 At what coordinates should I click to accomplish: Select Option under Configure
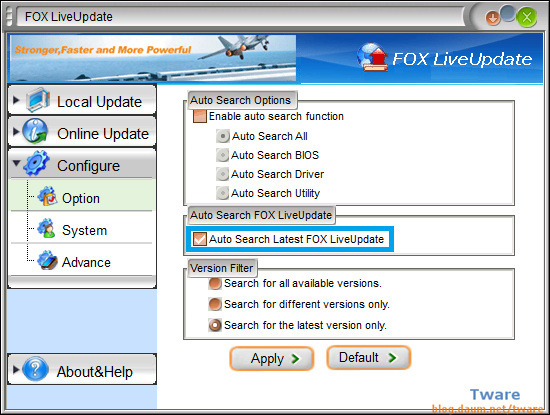click(82, 196)
